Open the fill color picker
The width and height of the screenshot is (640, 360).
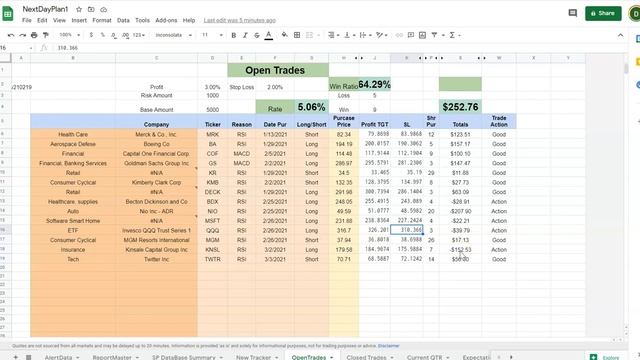coord(284,36)
